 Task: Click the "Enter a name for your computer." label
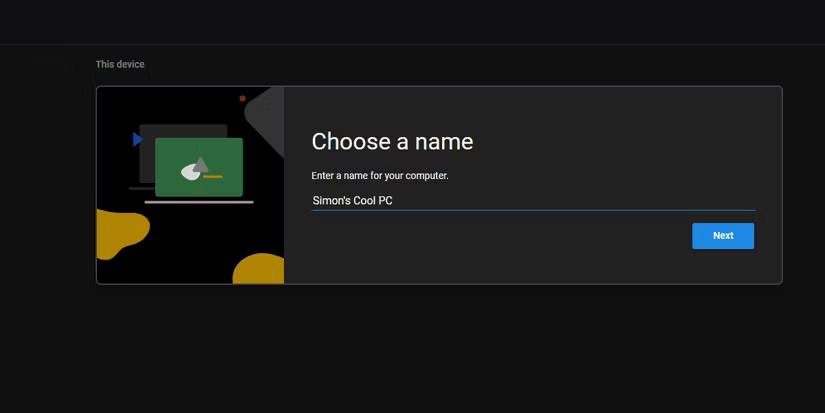380,176
